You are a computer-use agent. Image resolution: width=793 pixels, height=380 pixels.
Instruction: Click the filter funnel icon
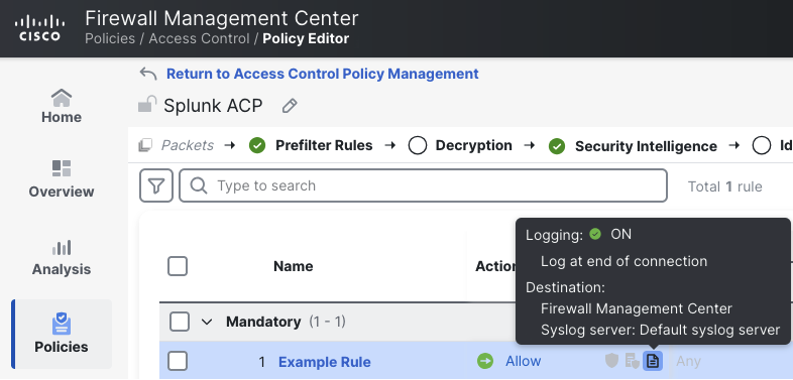(156, 186)
